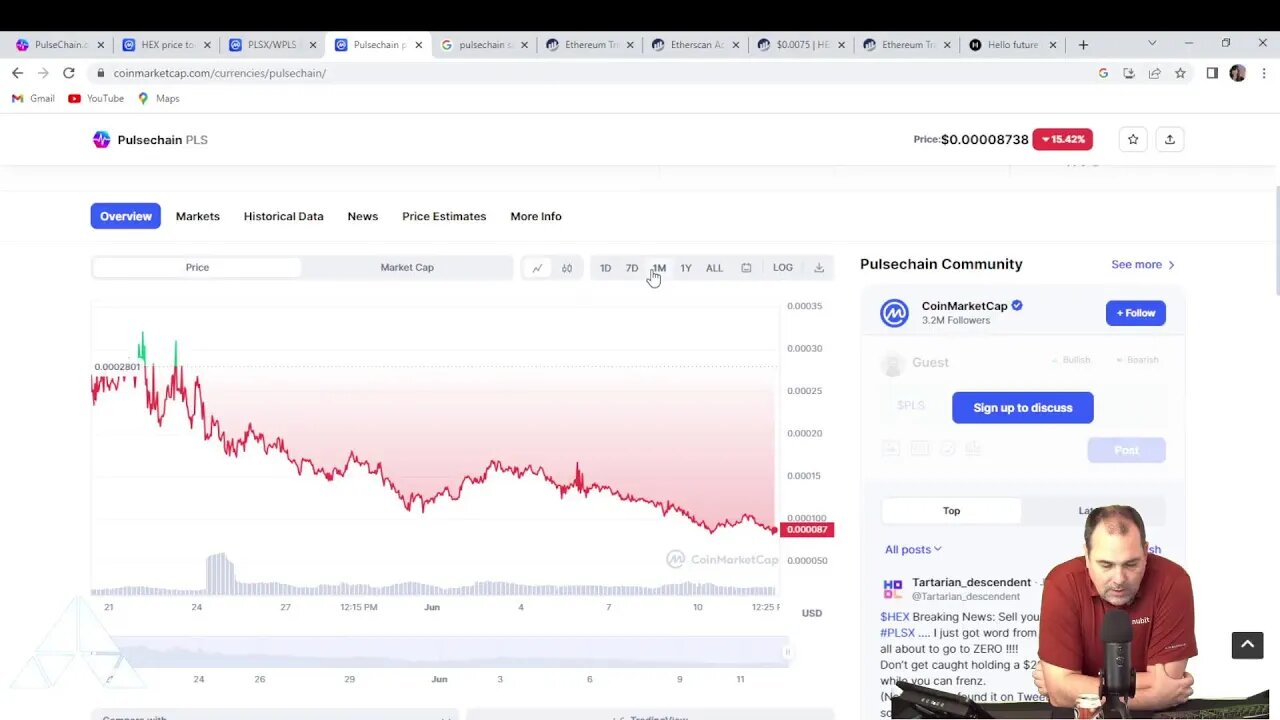Open Chrome tab search dropdown arrow
The height and width of the screenshot is (720, 1280).
coord(1152,43)
